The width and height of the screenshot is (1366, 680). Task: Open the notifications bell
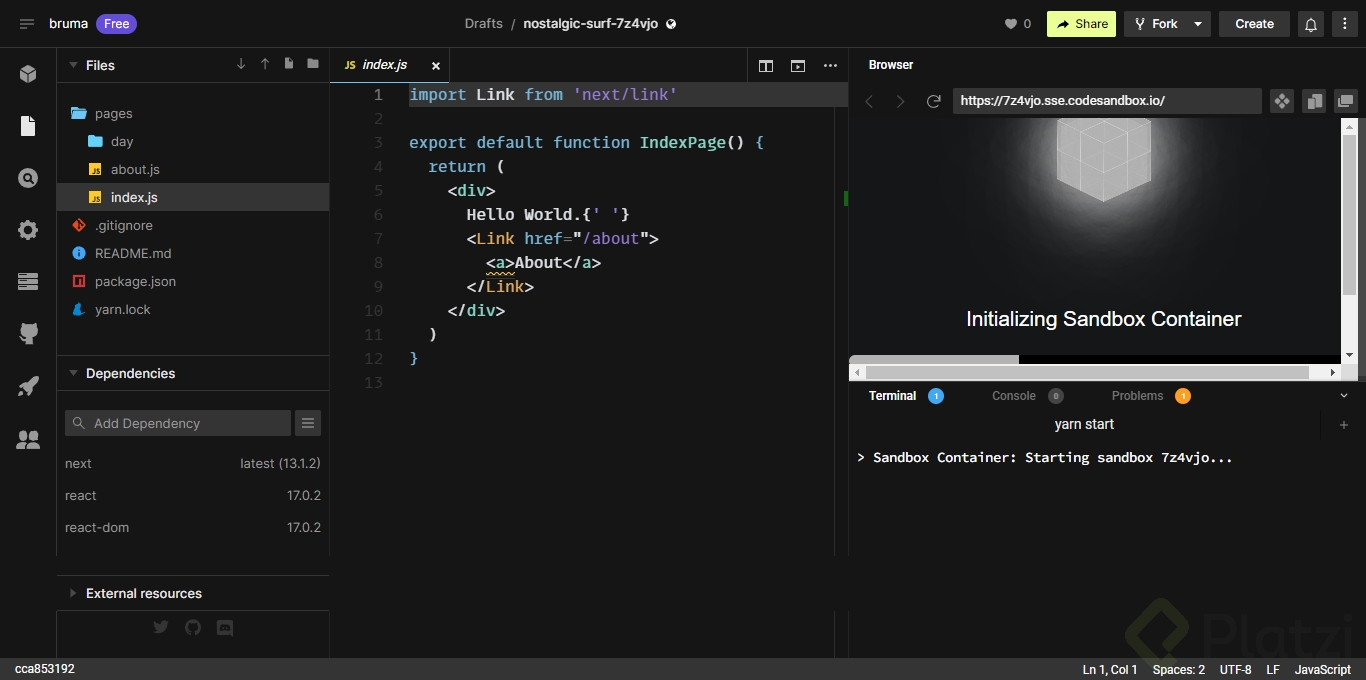(1310, 23)
